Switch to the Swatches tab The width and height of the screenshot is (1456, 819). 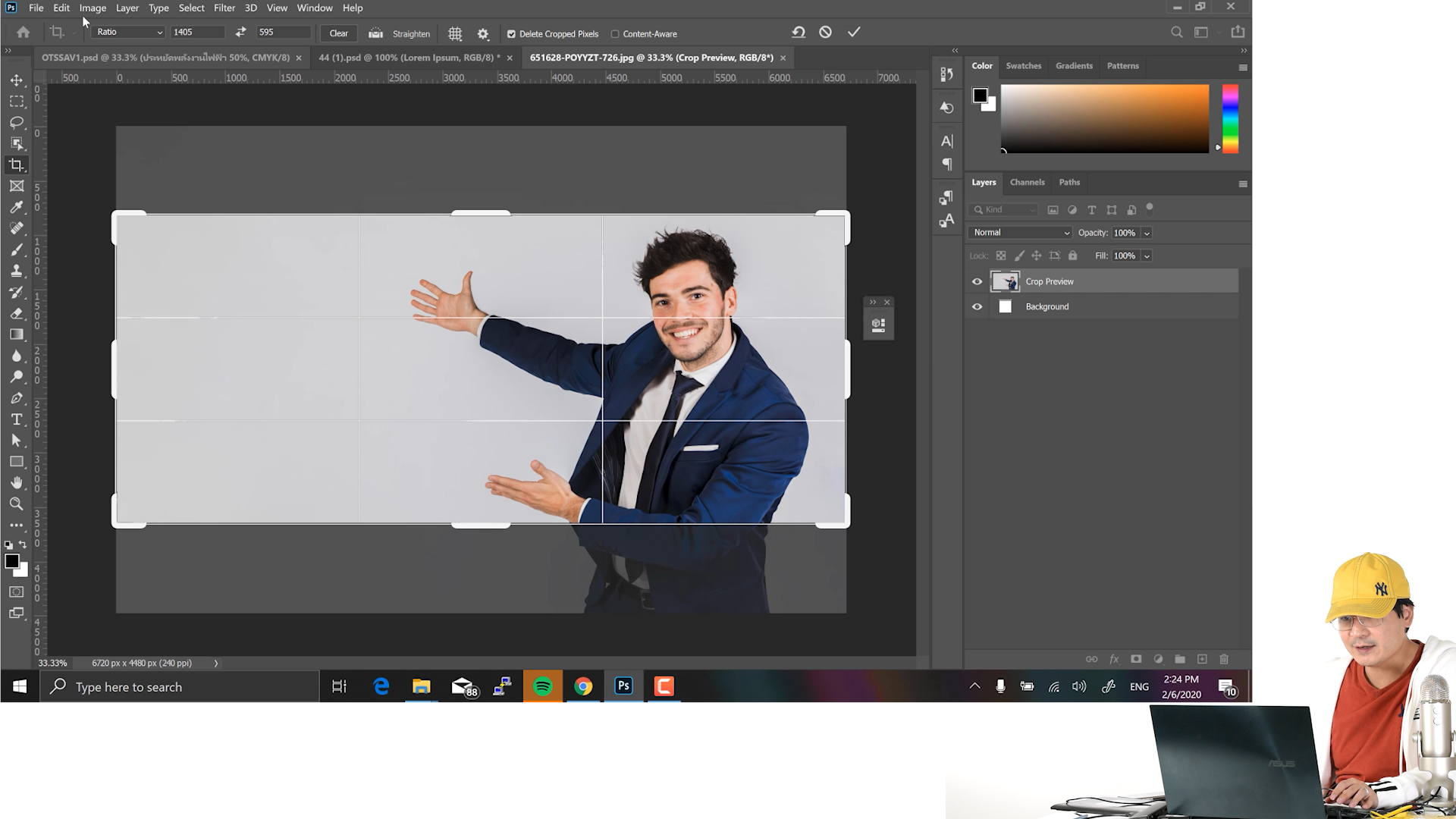[x=1023, y=66]
